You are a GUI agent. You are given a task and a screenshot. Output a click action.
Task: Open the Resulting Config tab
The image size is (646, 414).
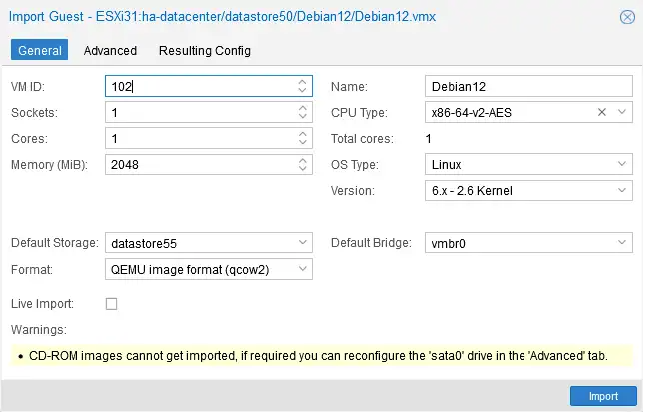(206, 51)
